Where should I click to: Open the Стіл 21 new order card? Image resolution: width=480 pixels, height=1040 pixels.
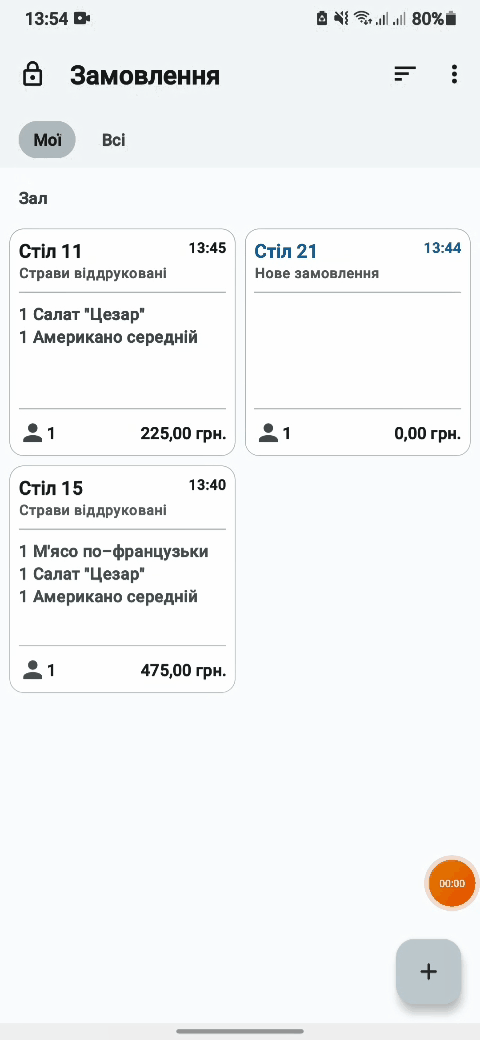358,342
